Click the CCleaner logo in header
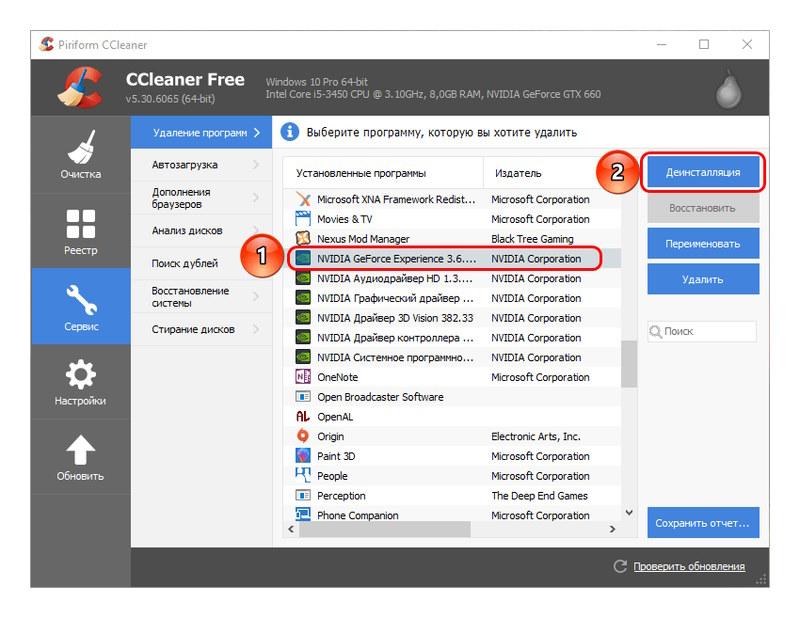This screenshot has width=800, height=618. (x=79, y=88)
